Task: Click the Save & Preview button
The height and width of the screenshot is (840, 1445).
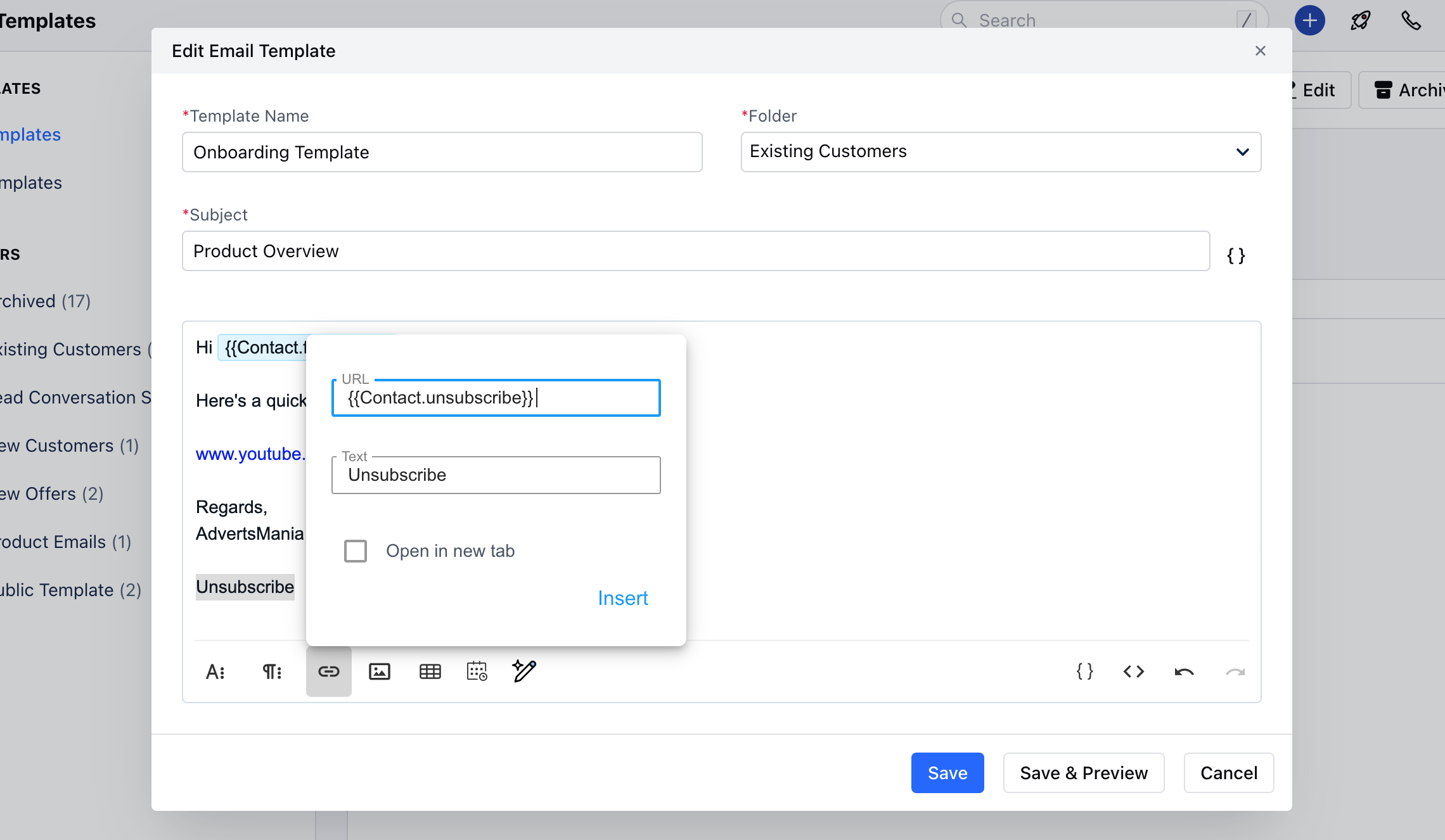Action: click(x=1083, y=773)
